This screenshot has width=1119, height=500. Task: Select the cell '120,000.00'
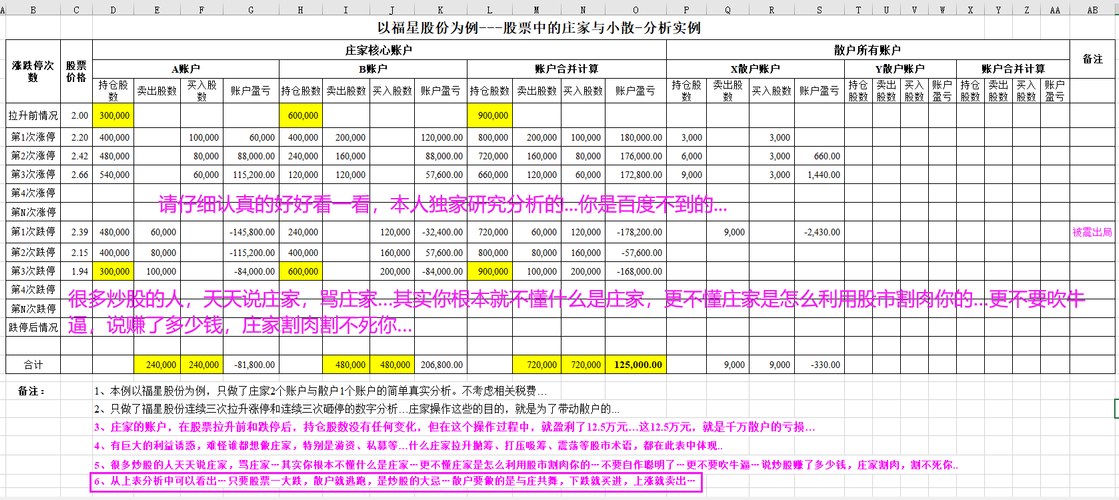click(440, 137)
